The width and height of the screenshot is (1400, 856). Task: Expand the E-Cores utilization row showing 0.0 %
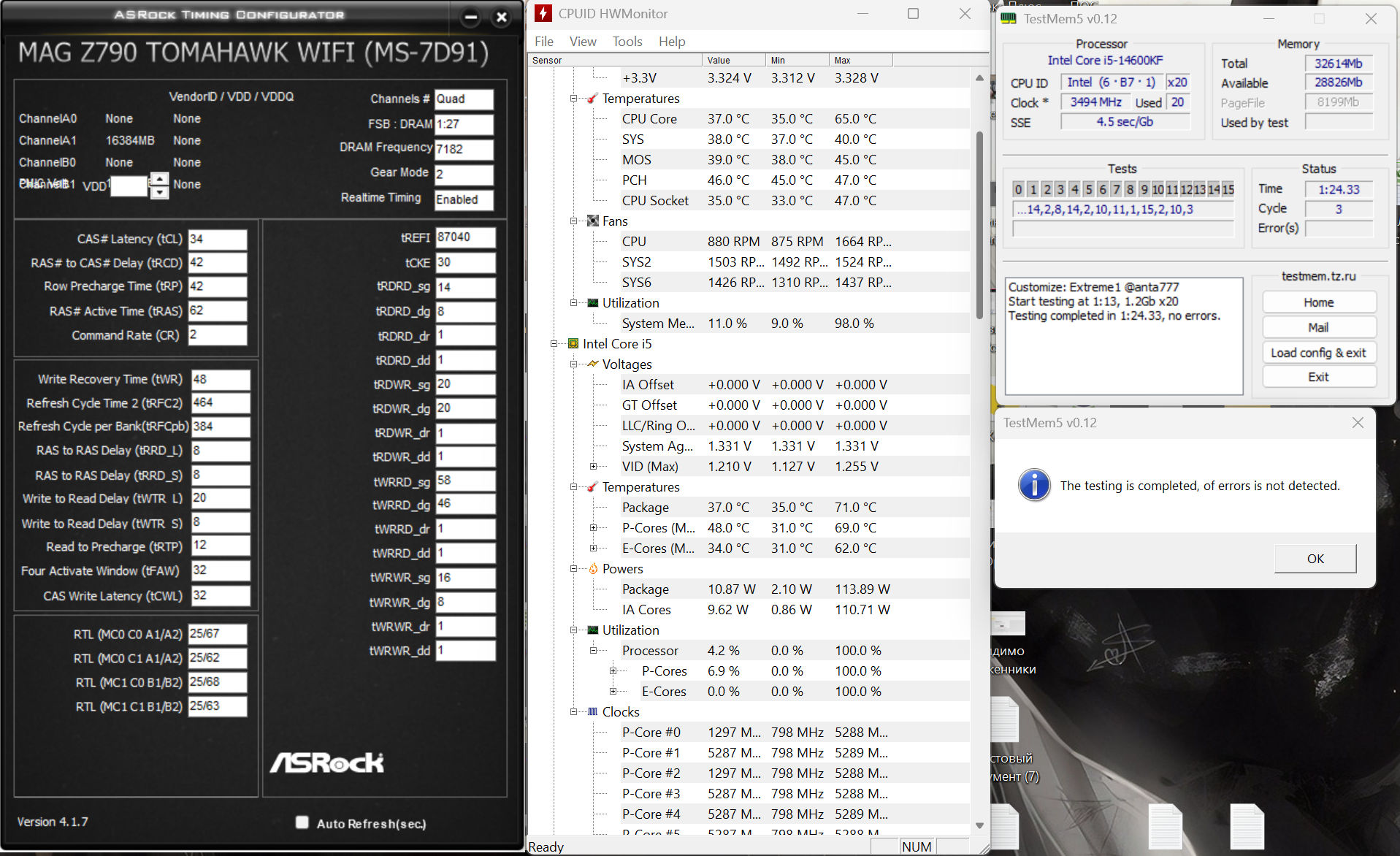613,692
